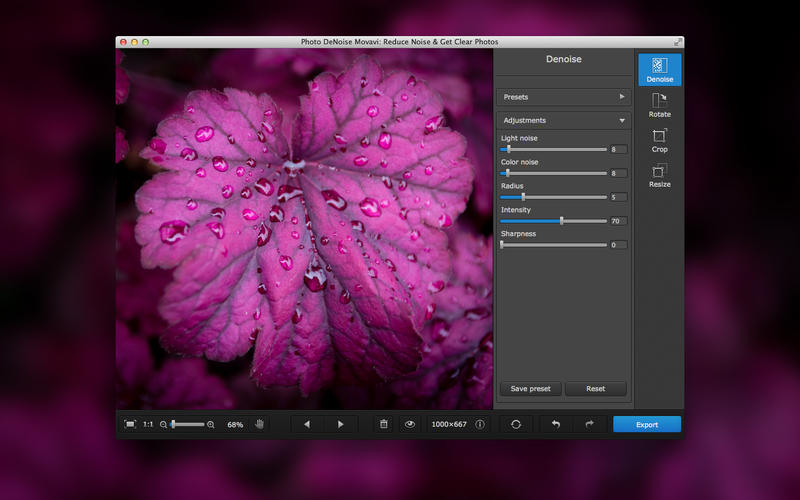Adjust the Sharpness slider

pyautogui.click(x=554, y=245)
